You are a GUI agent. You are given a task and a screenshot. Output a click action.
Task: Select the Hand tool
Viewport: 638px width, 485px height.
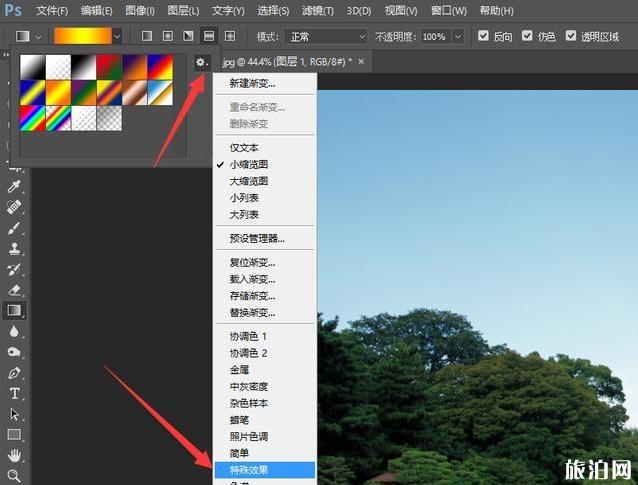click(15, 456)
